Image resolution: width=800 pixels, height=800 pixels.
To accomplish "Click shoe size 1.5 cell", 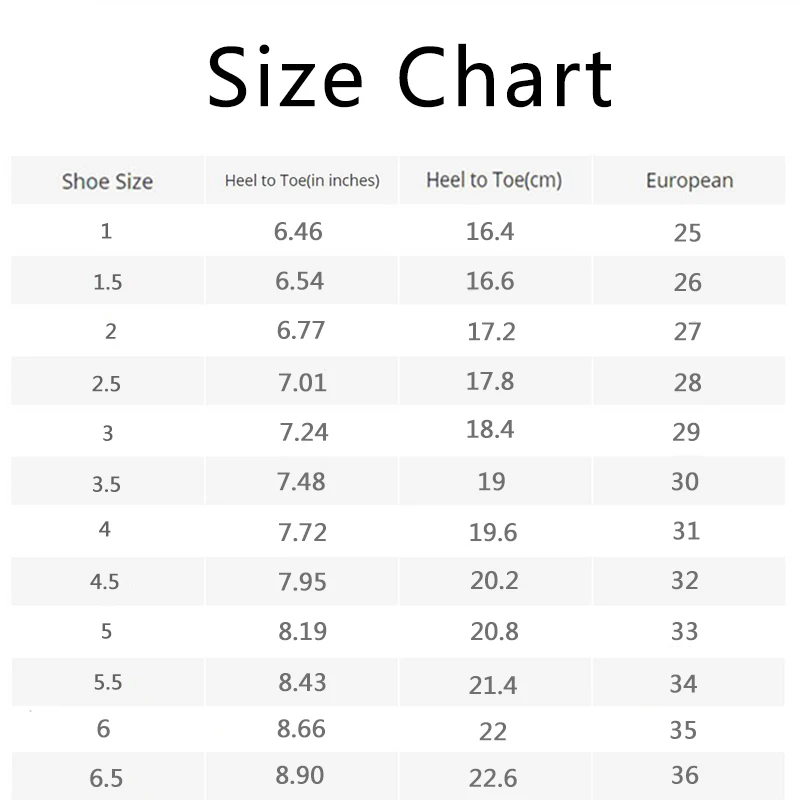I will pyautogui.click(x=108, y=282).
